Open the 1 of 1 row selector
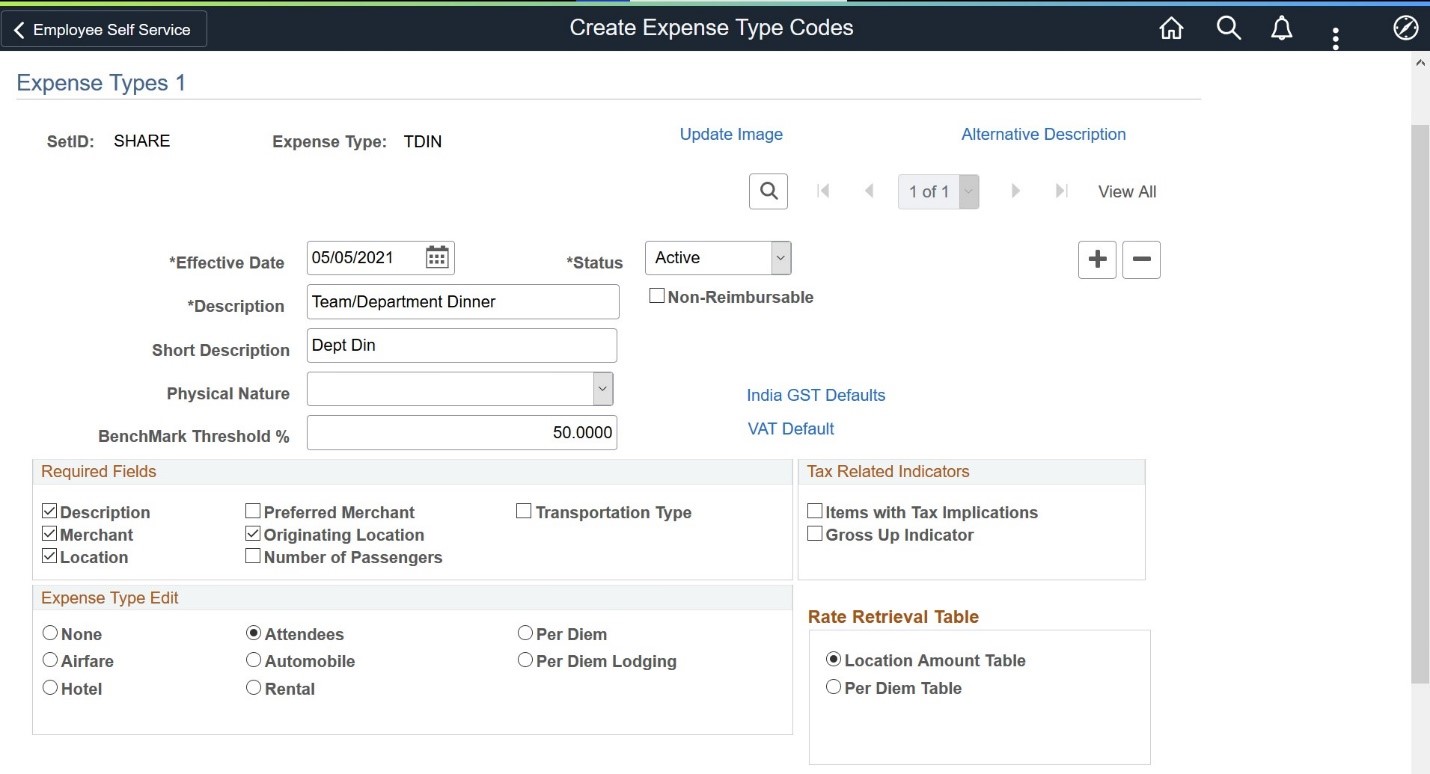 pos(938,192)
